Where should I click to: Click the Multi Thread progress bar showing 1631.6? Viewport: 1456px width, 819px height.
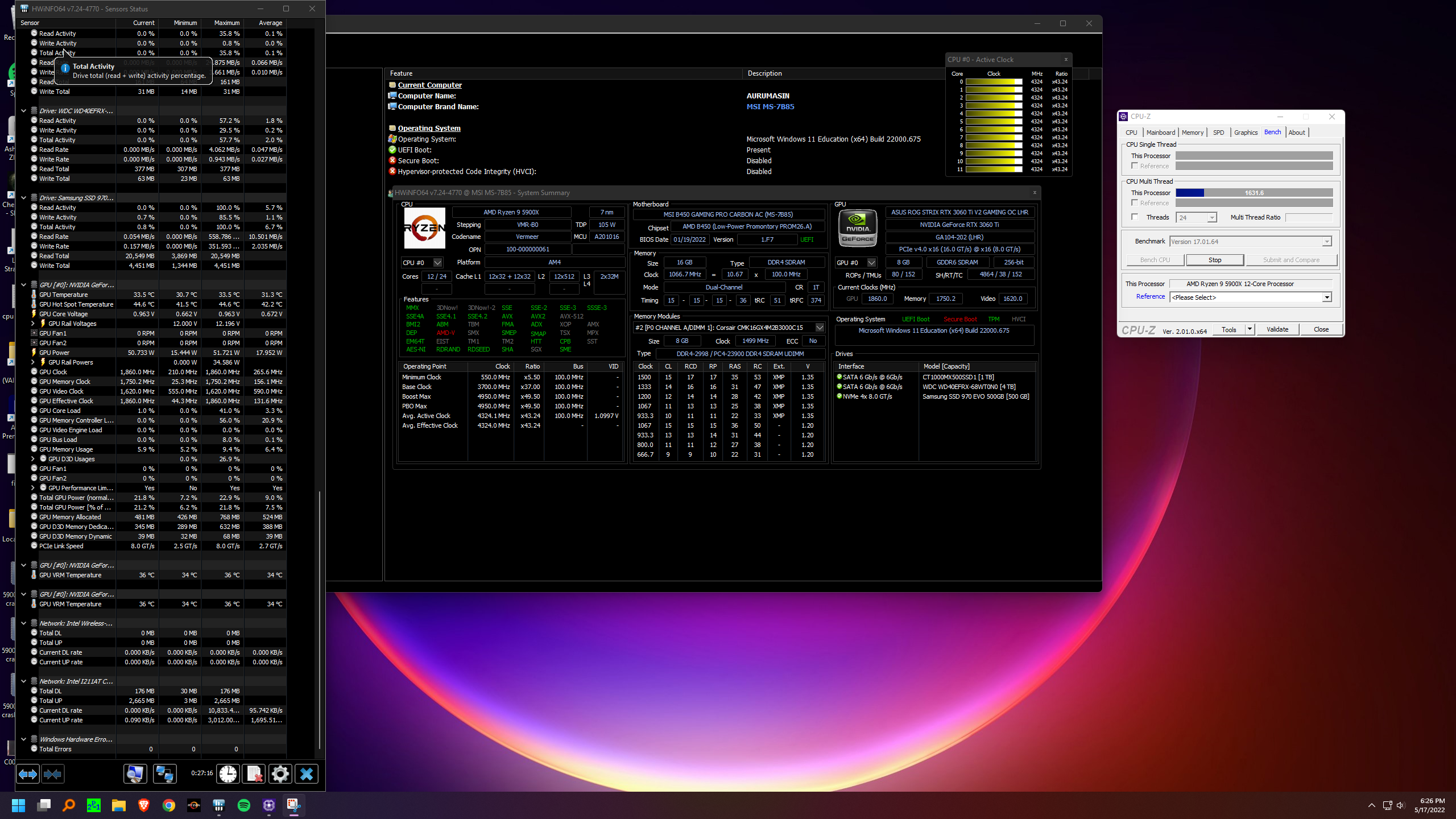tap(1254, 193)
